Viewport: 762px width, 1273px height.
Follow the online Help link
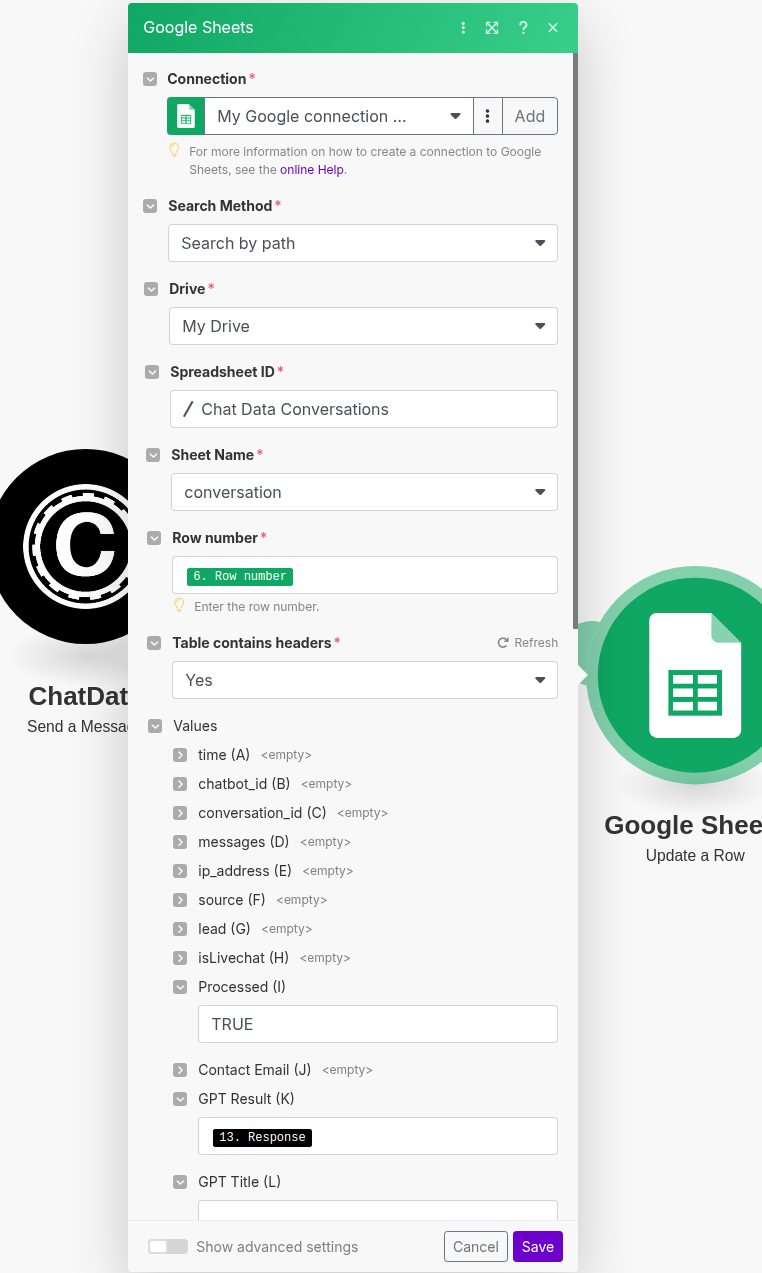click(312, 170)
